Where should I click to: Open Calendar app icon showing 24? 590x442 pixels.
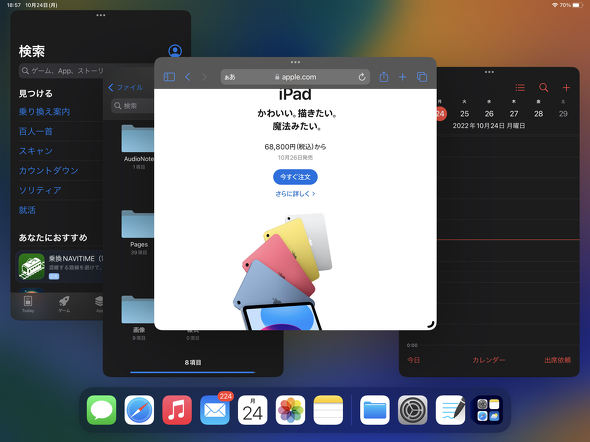[x=252, y=410]
